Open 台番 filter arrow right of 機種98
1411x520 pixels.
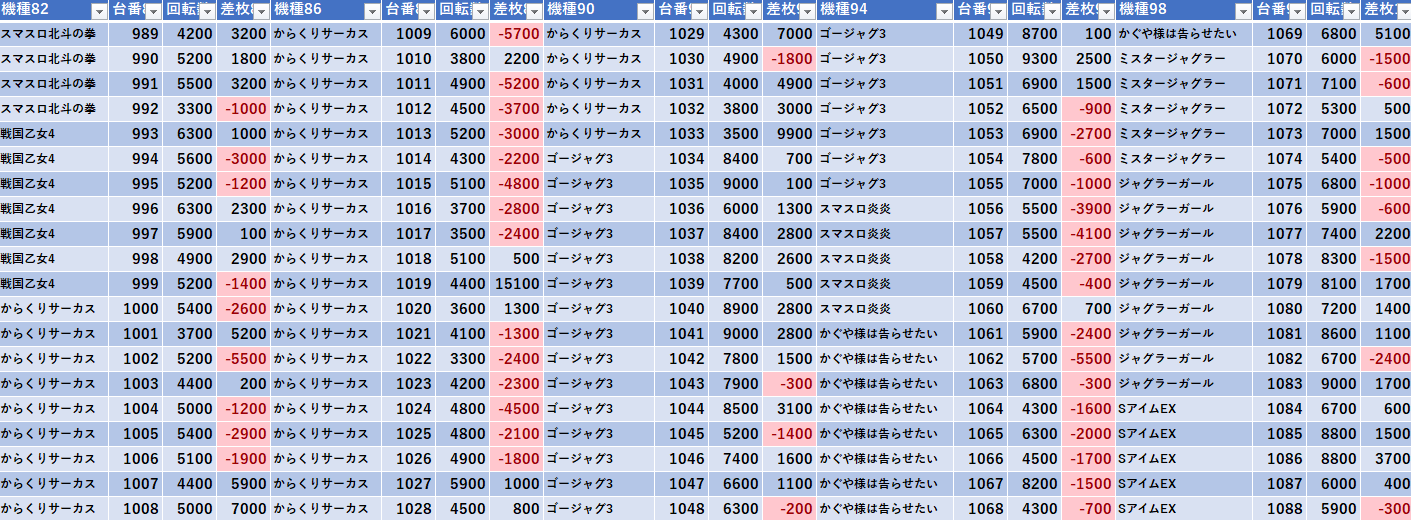click(1296, 11)
